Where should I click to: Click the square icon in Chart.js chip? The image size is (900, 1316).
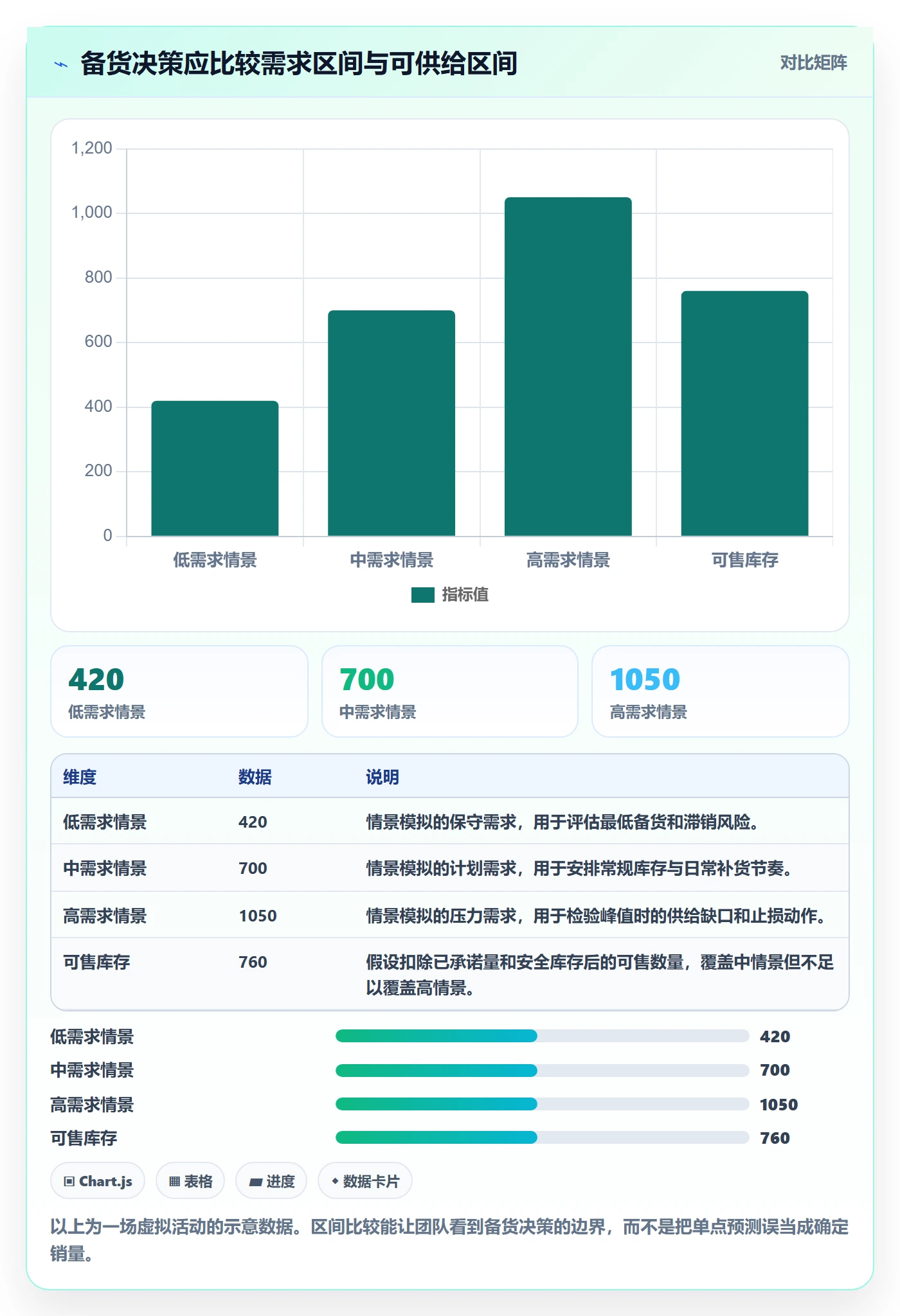(69, 1181)
